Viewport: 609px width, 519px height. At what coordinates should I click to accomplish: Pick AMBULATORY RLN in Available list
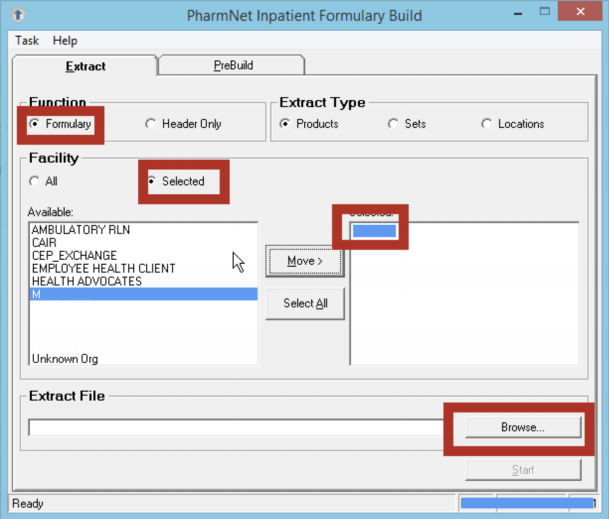tap(81, 229)
